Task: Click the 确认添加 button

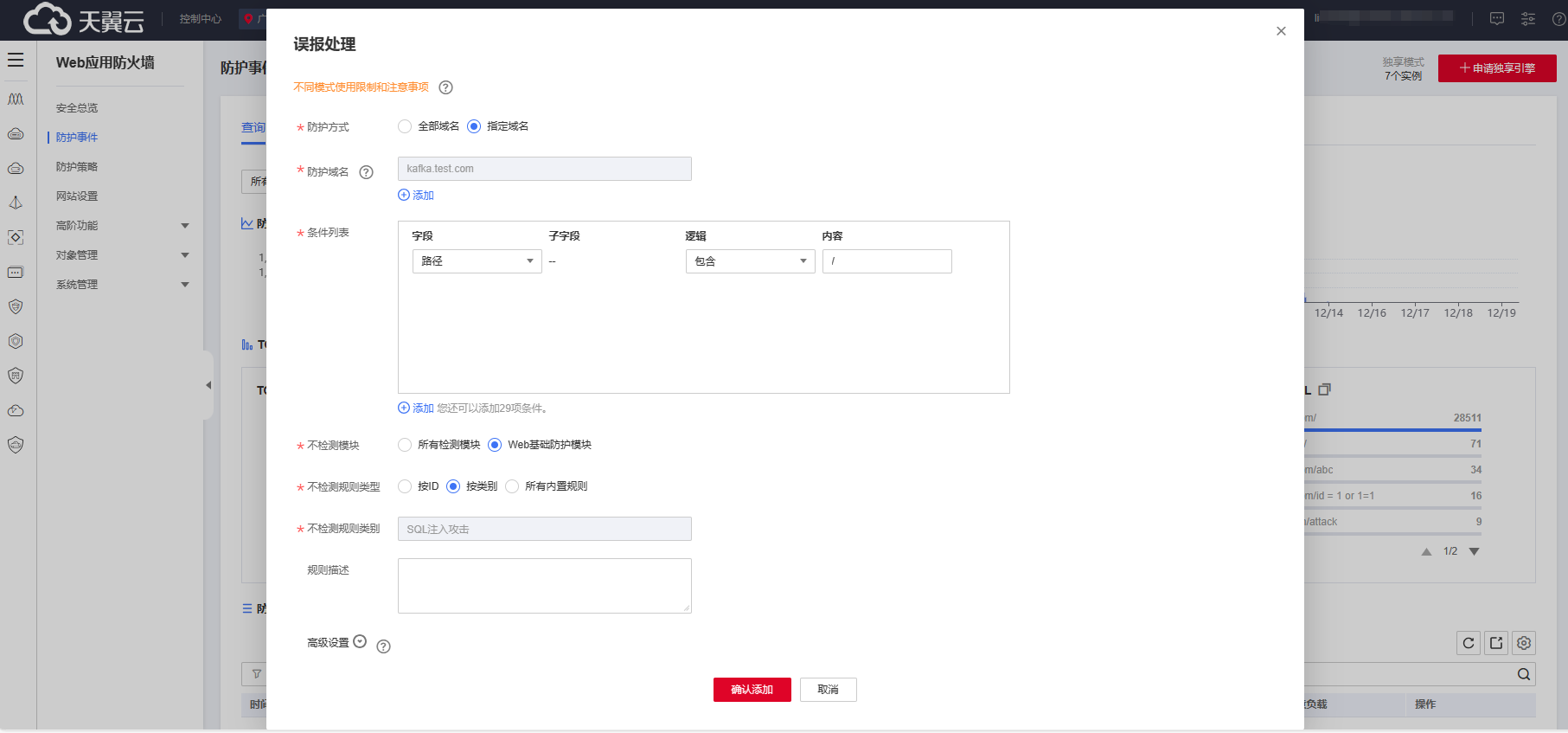Action: (752, 690)
